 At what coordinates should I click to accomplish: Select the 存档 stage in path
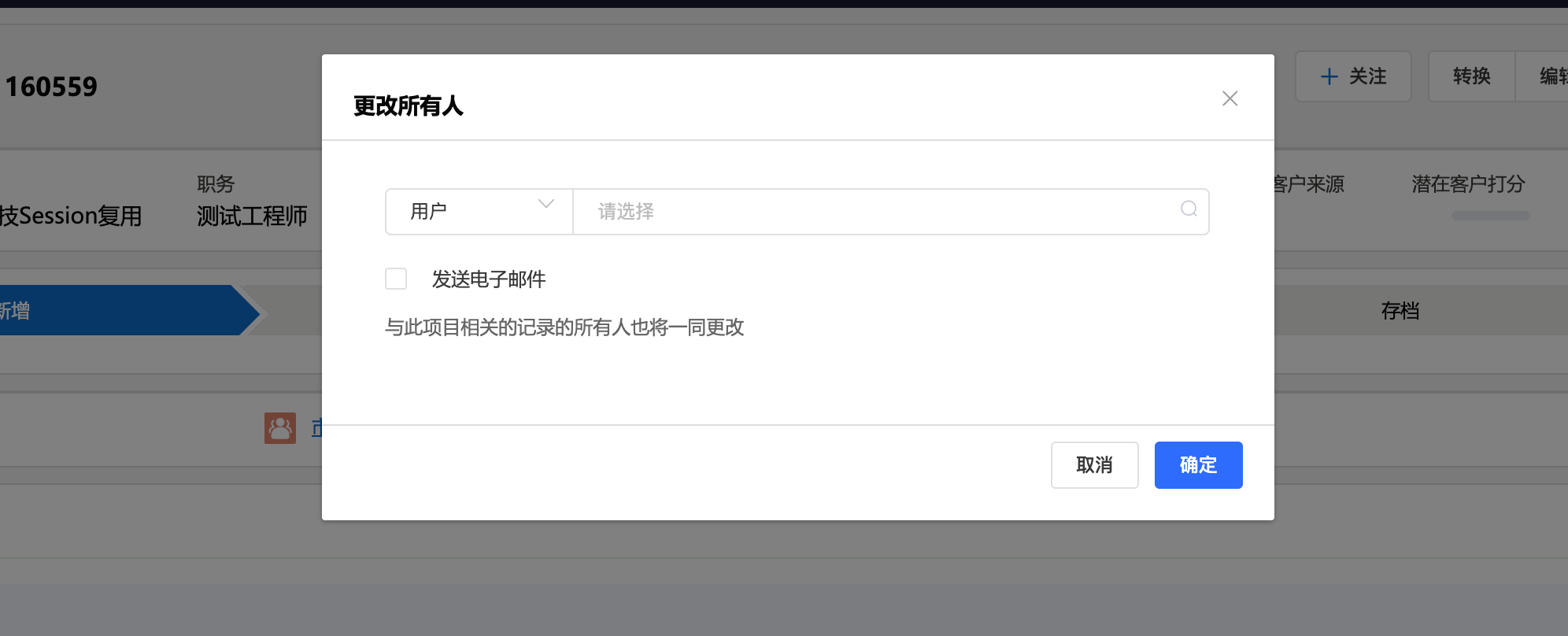(x=1400, y=310)
